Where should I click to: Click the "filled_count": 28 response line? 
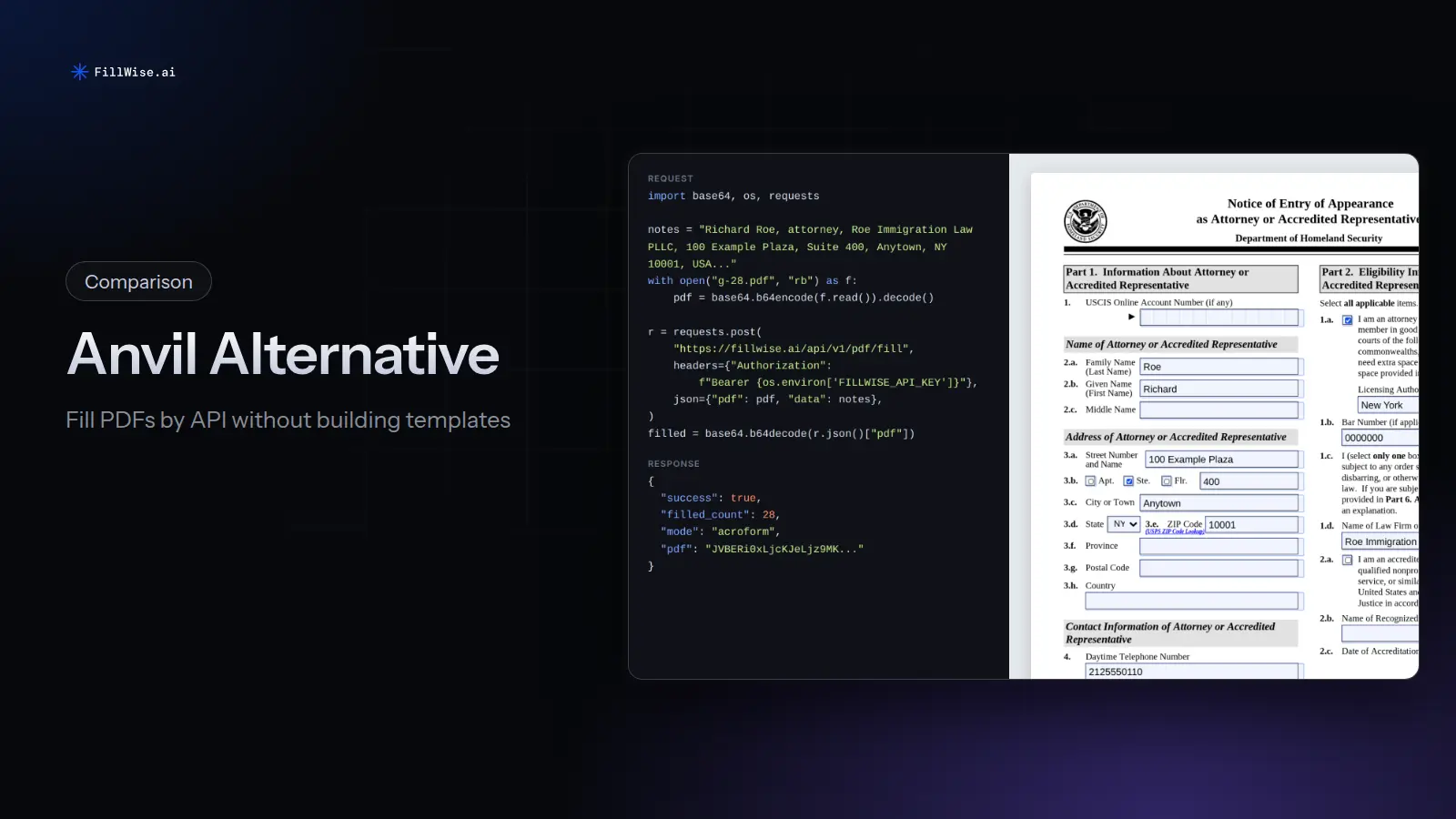click(x=720, y=515)
